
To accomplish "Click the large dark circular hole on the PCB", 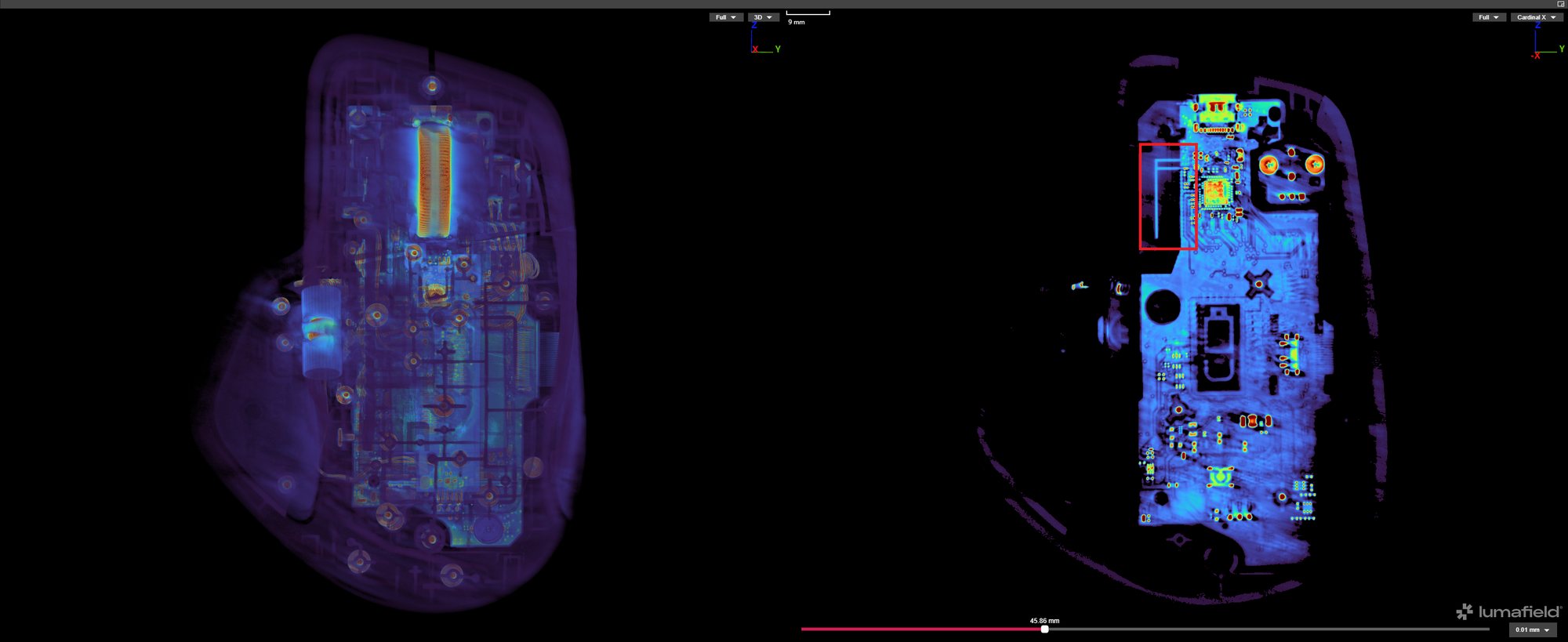I will pos(1161,305).
